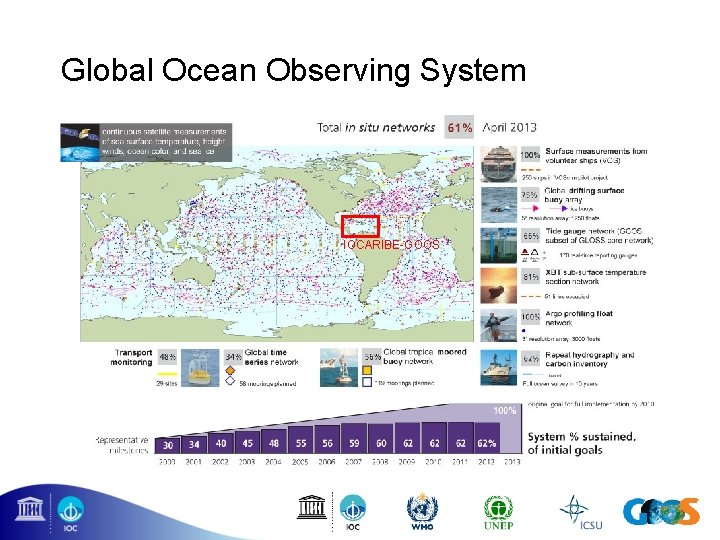Click the 75% drifting buoy array box
Screen dimensions: 720x540
(530, 195)
